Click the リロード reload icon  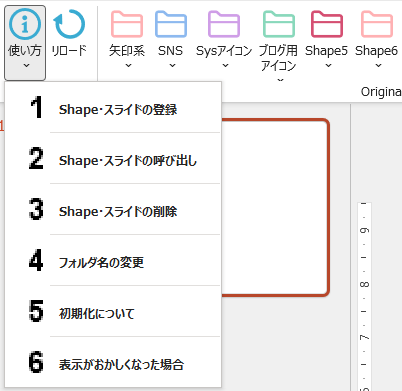tap(69, 24)
